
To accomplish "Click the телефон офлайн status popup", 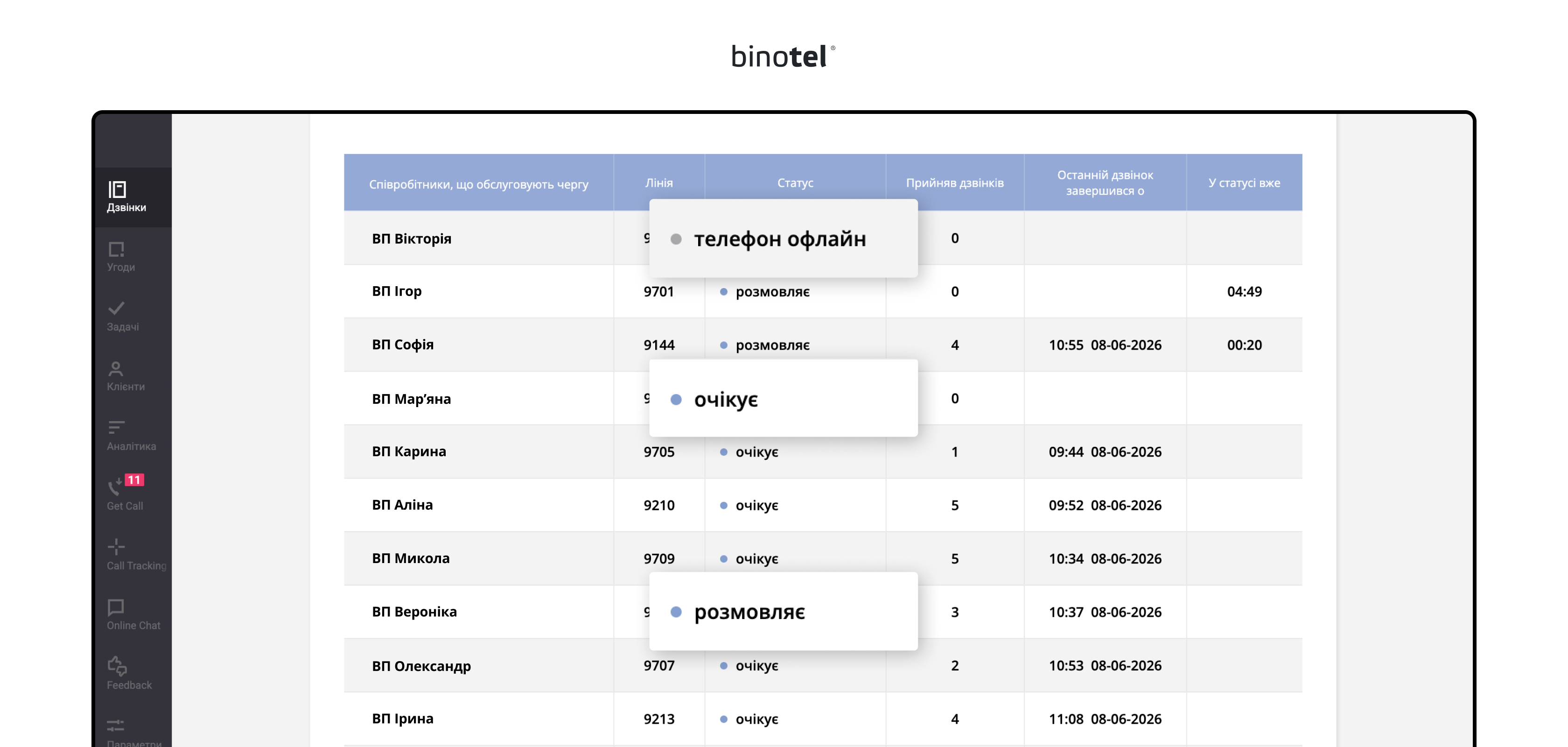I will click(x=784, y=239).
